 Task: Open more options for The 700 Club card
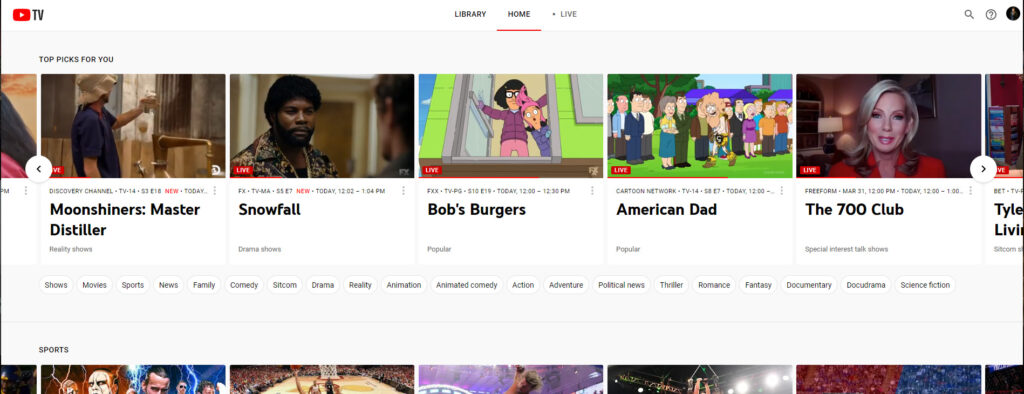click(x=970, y=191)
